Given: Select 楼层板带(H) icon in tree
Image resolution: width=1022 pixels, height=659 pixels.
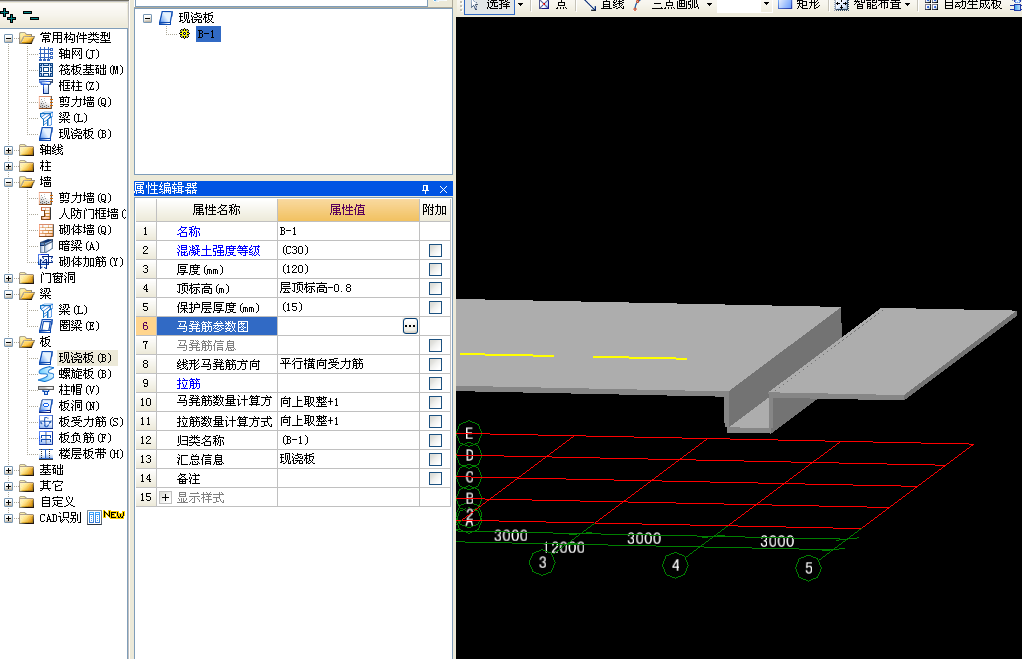Looking at the screenshot, I should [x=46, y=454].
